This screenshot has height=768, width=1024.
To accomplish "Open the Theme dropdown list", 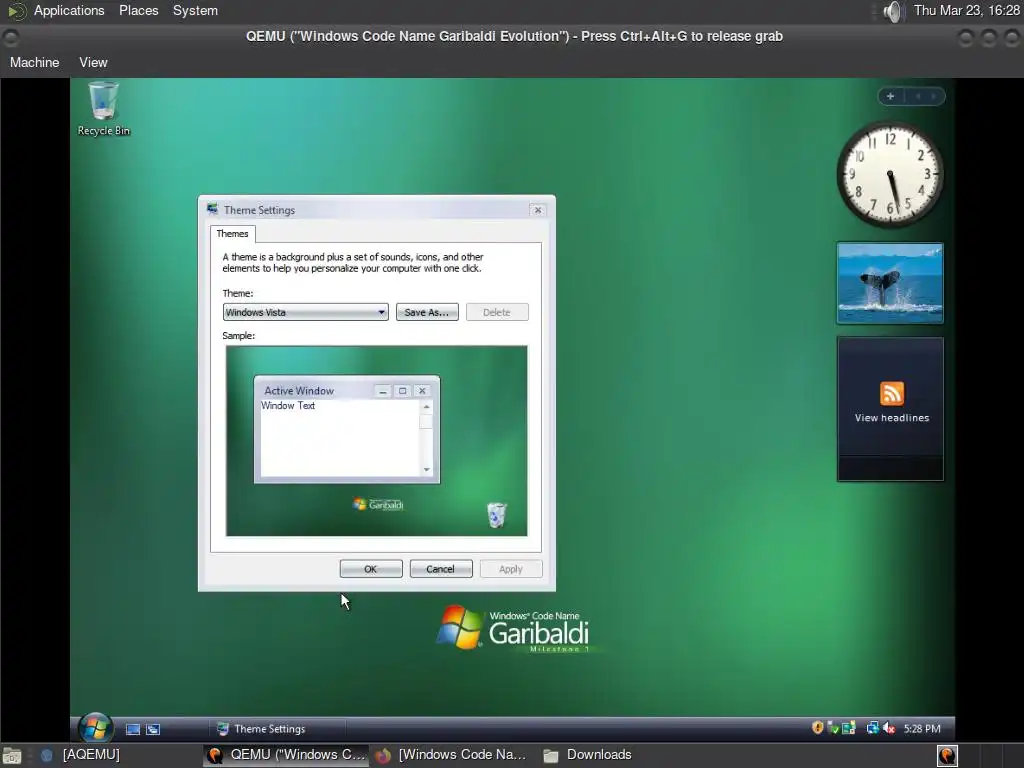I will (x=305, y=312).
